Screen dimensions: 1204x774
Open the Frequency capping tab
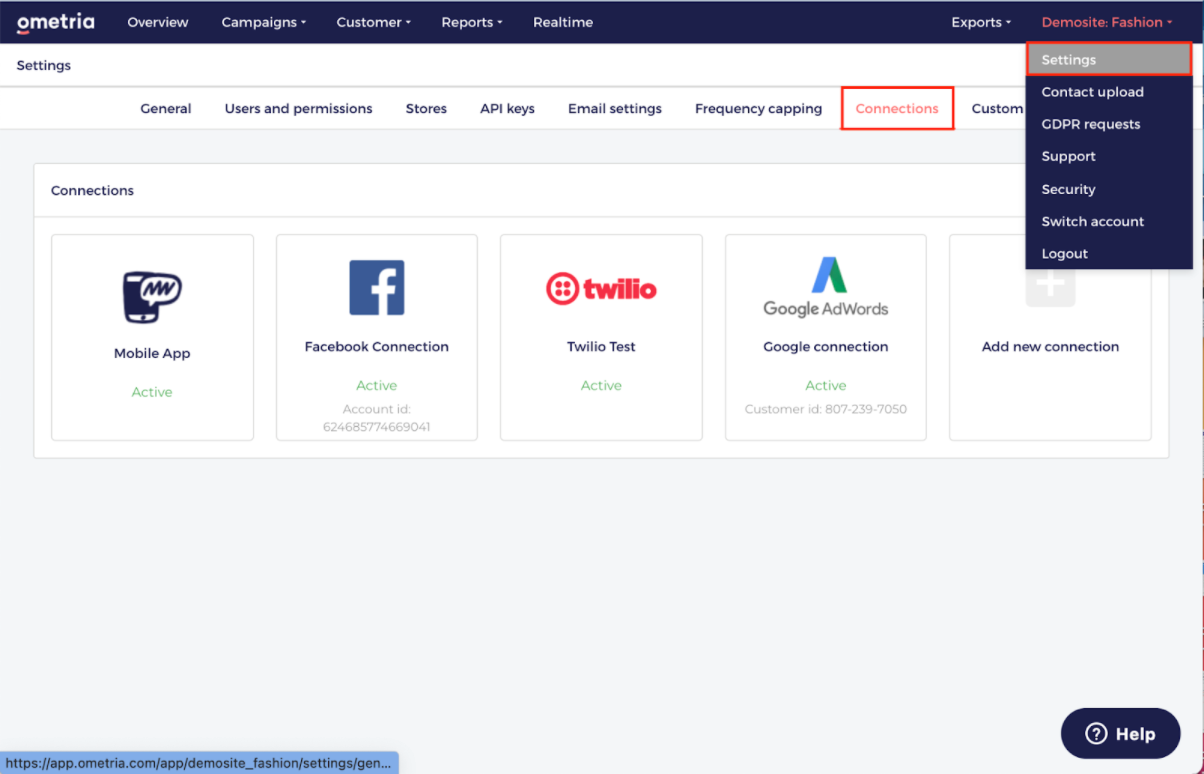(758, 108)
